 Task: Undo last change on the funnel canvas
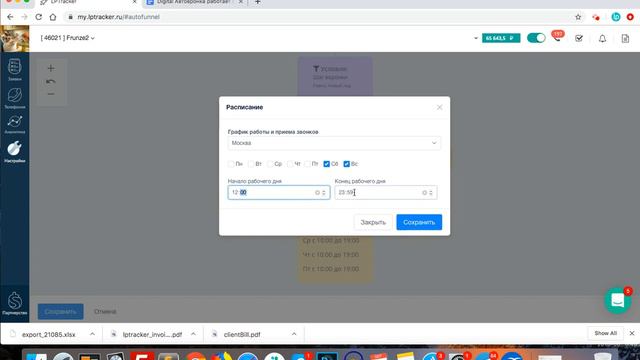point(51,82)
